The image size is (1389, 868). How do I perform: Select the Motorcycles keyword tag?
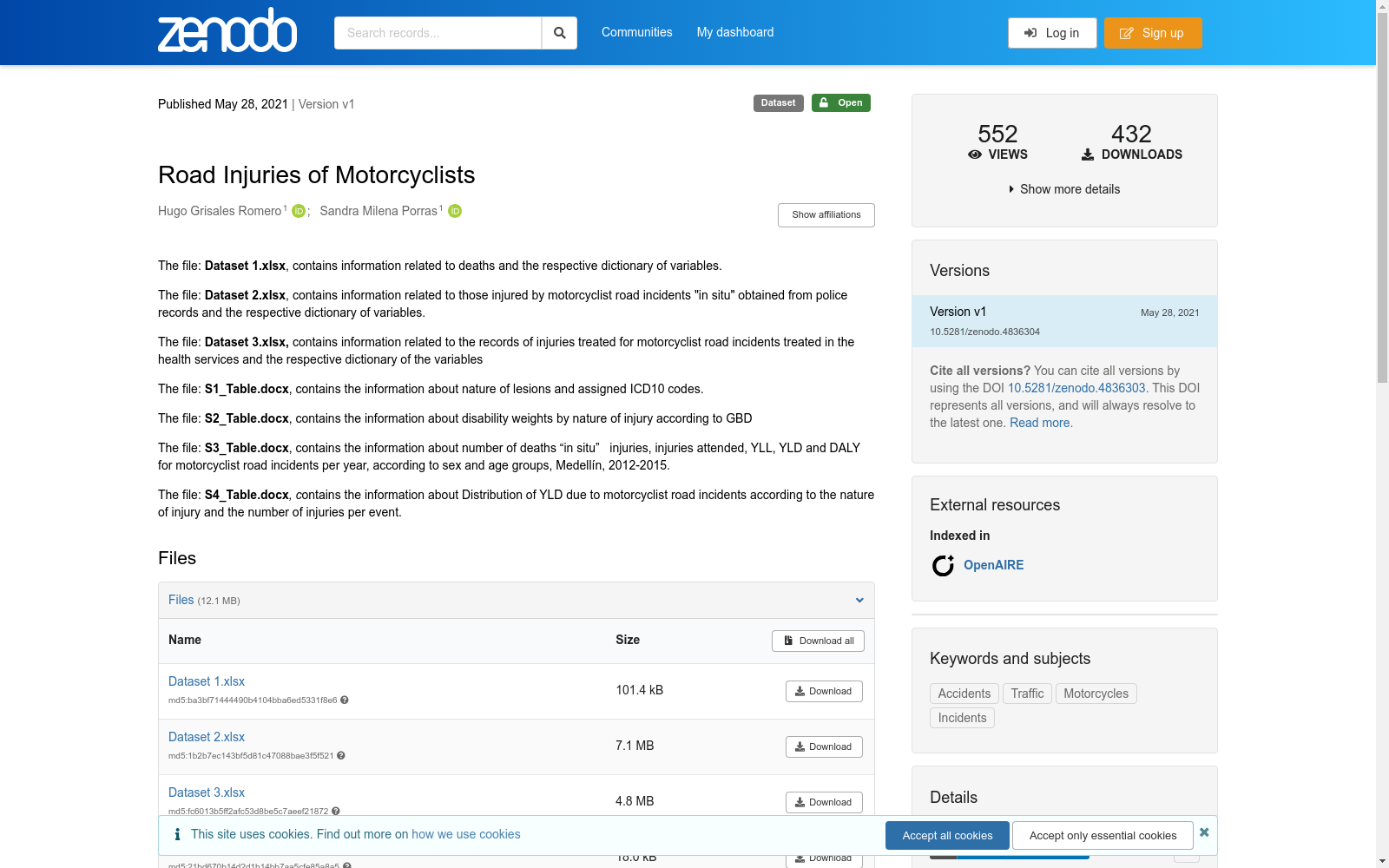point(1096,694)
